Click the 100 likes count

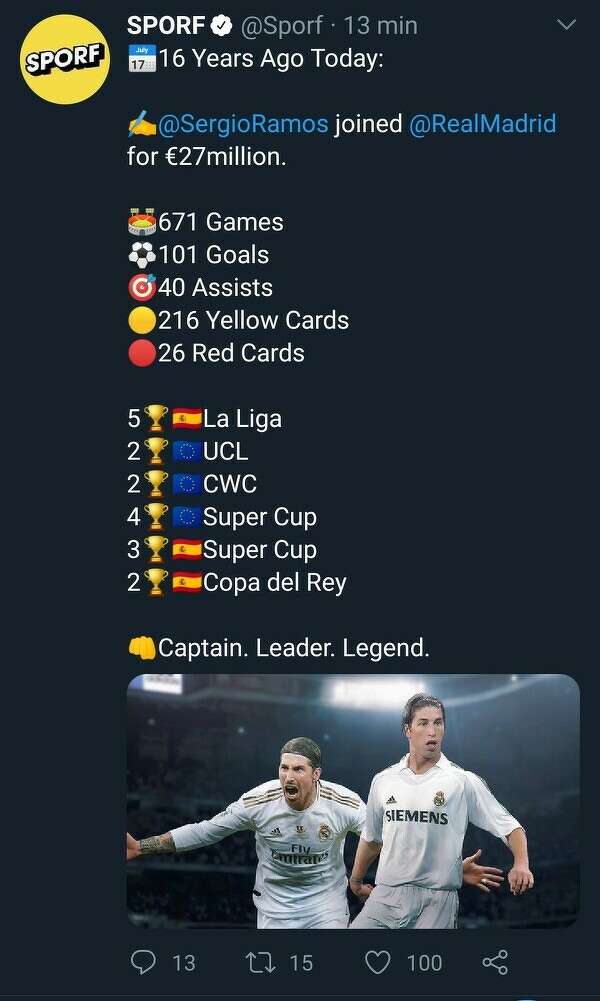click(x=424, y=962)
